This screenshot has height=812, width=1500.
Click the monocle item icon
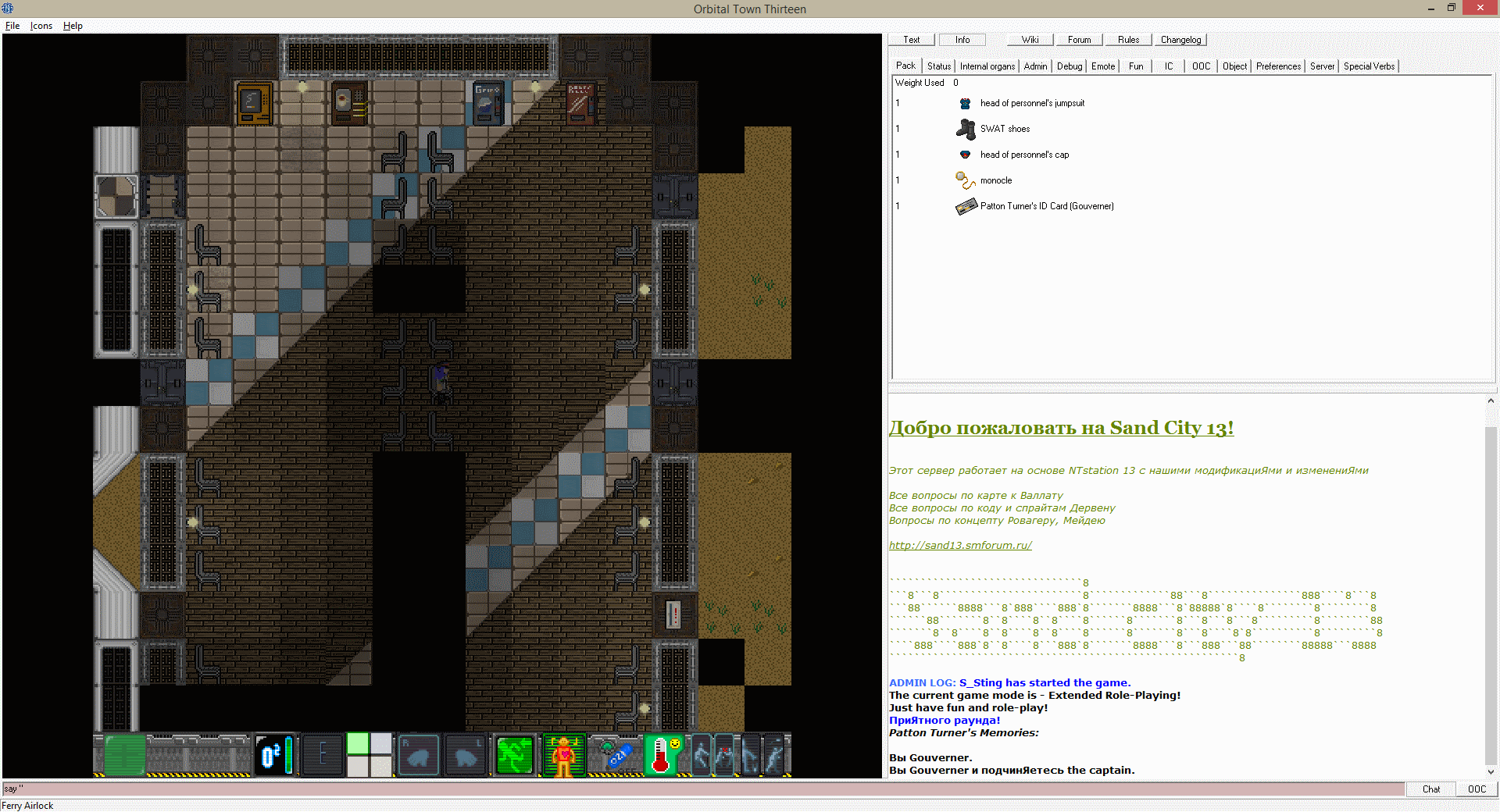point(966,180)
